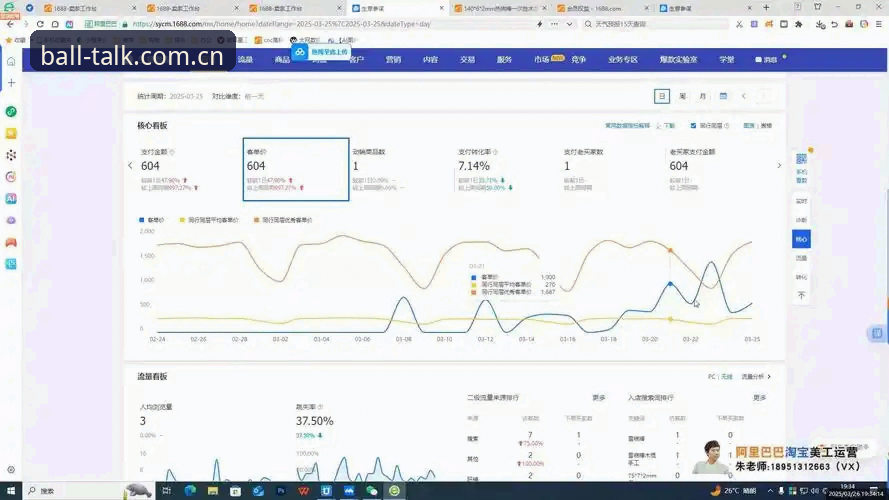The image size is (889, 500).
Task: Click the 核心 button in right sidebar
Action: pyautogui.click(x=801, y=239)
